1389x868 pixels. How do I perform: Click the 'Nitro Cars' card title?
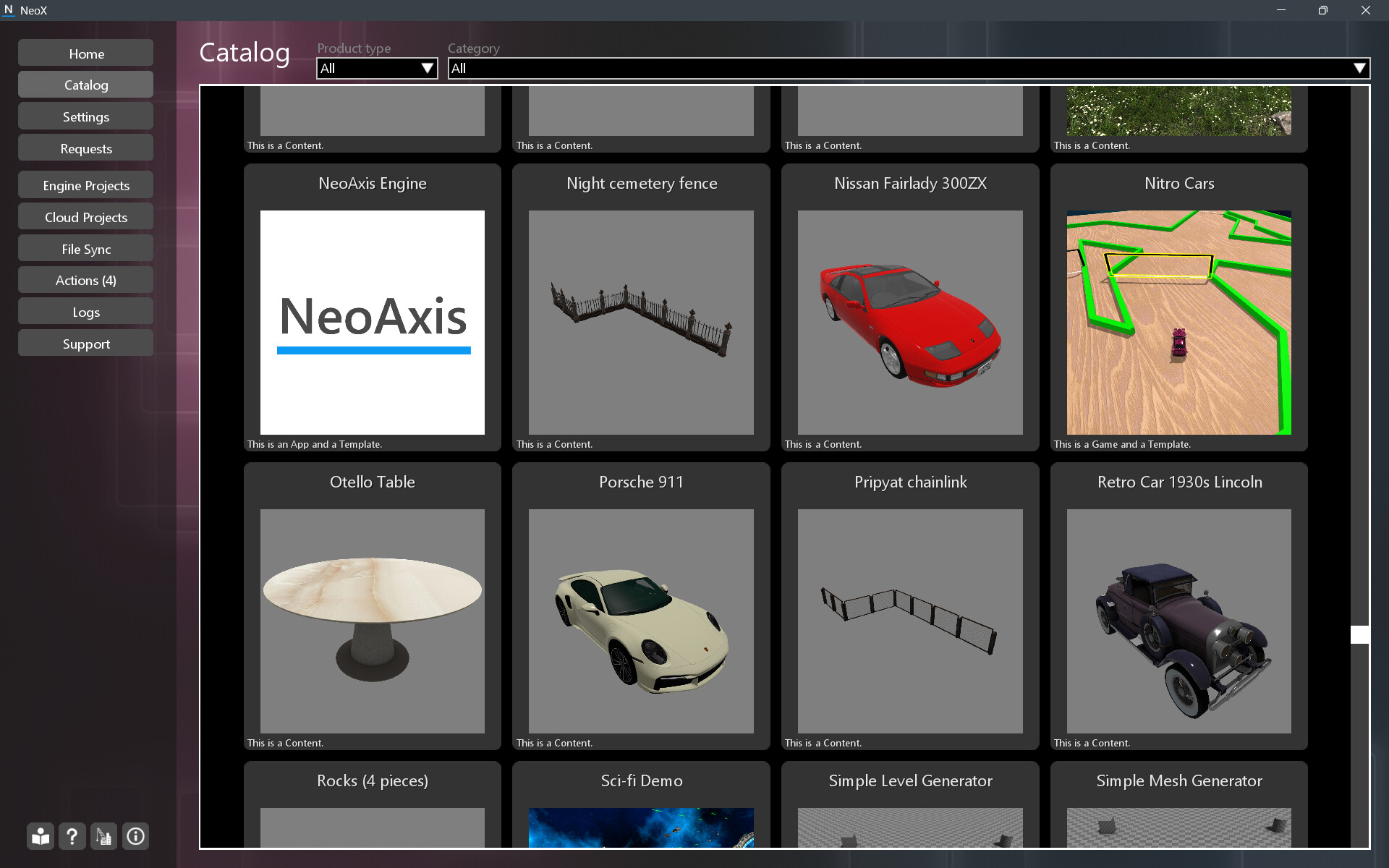point(1179,184)
